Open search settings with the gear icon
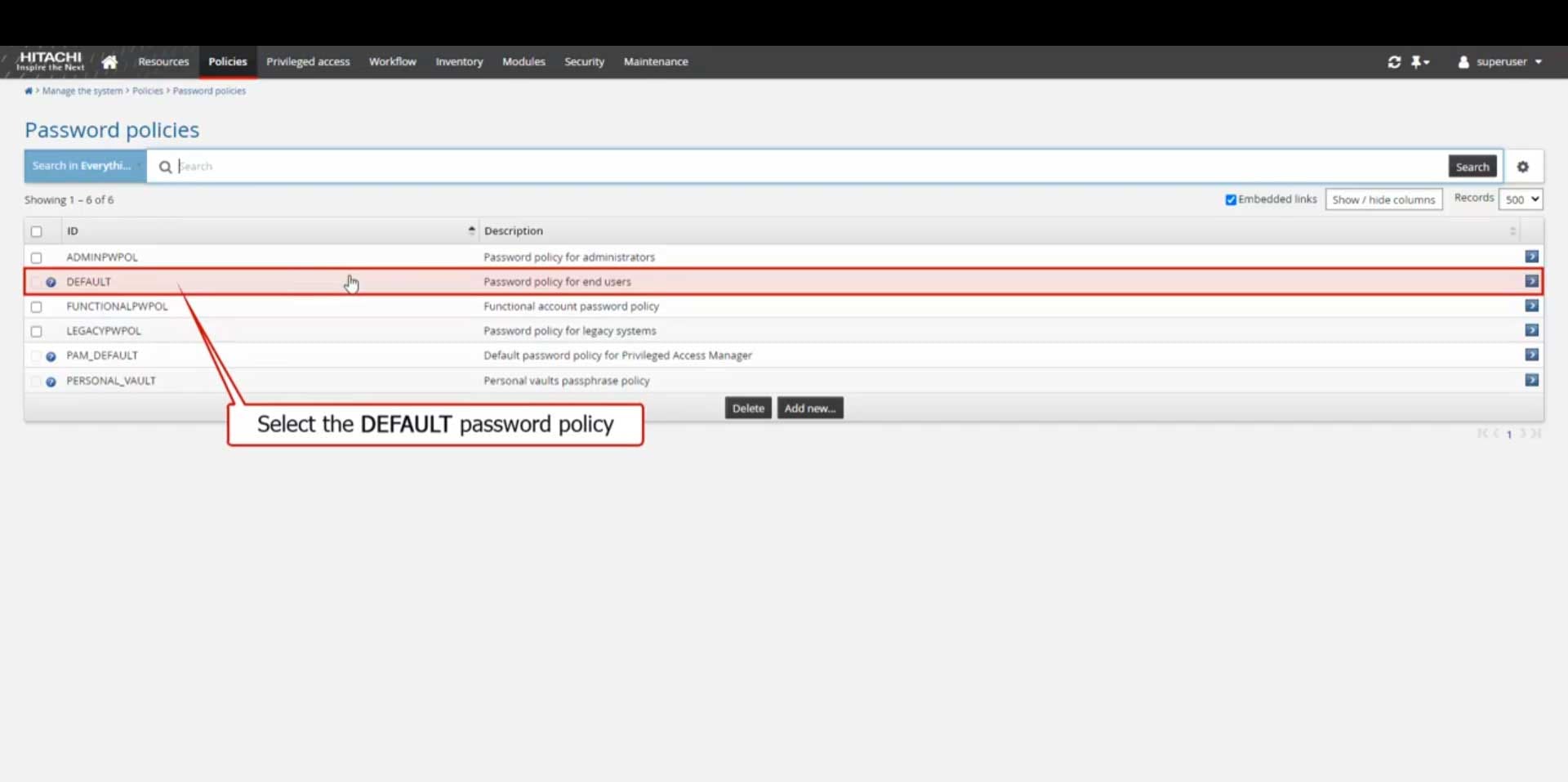 [x=1523, y=167]
